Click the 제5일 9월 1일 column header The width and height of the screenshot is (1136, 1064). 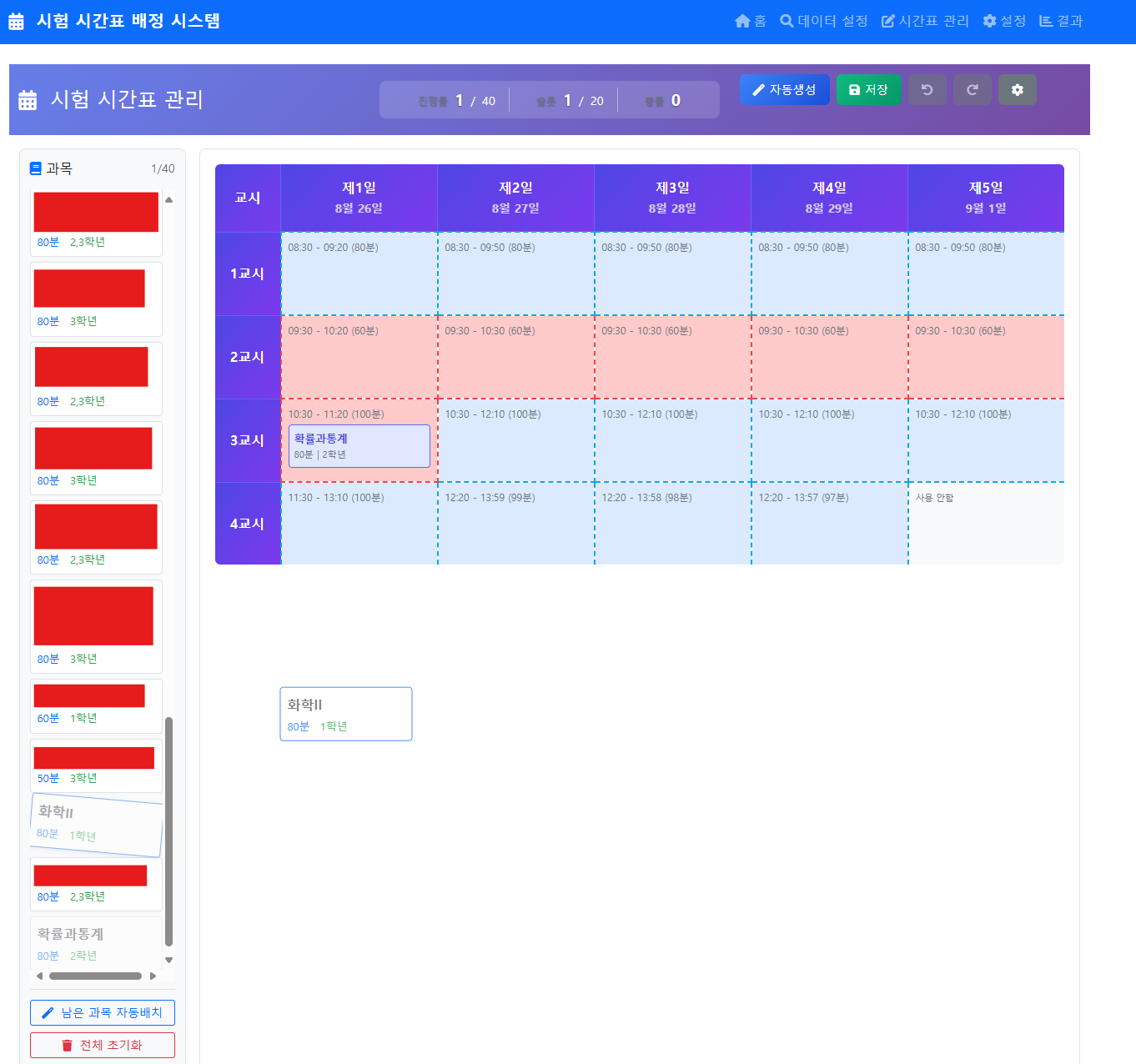986,198
